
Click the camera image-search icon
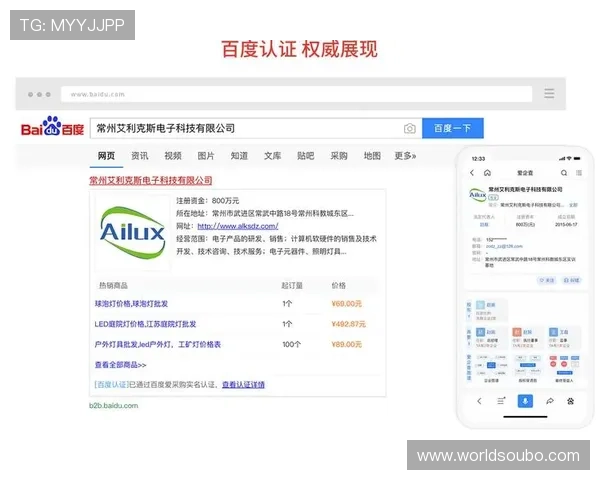[x=409, y=129]
